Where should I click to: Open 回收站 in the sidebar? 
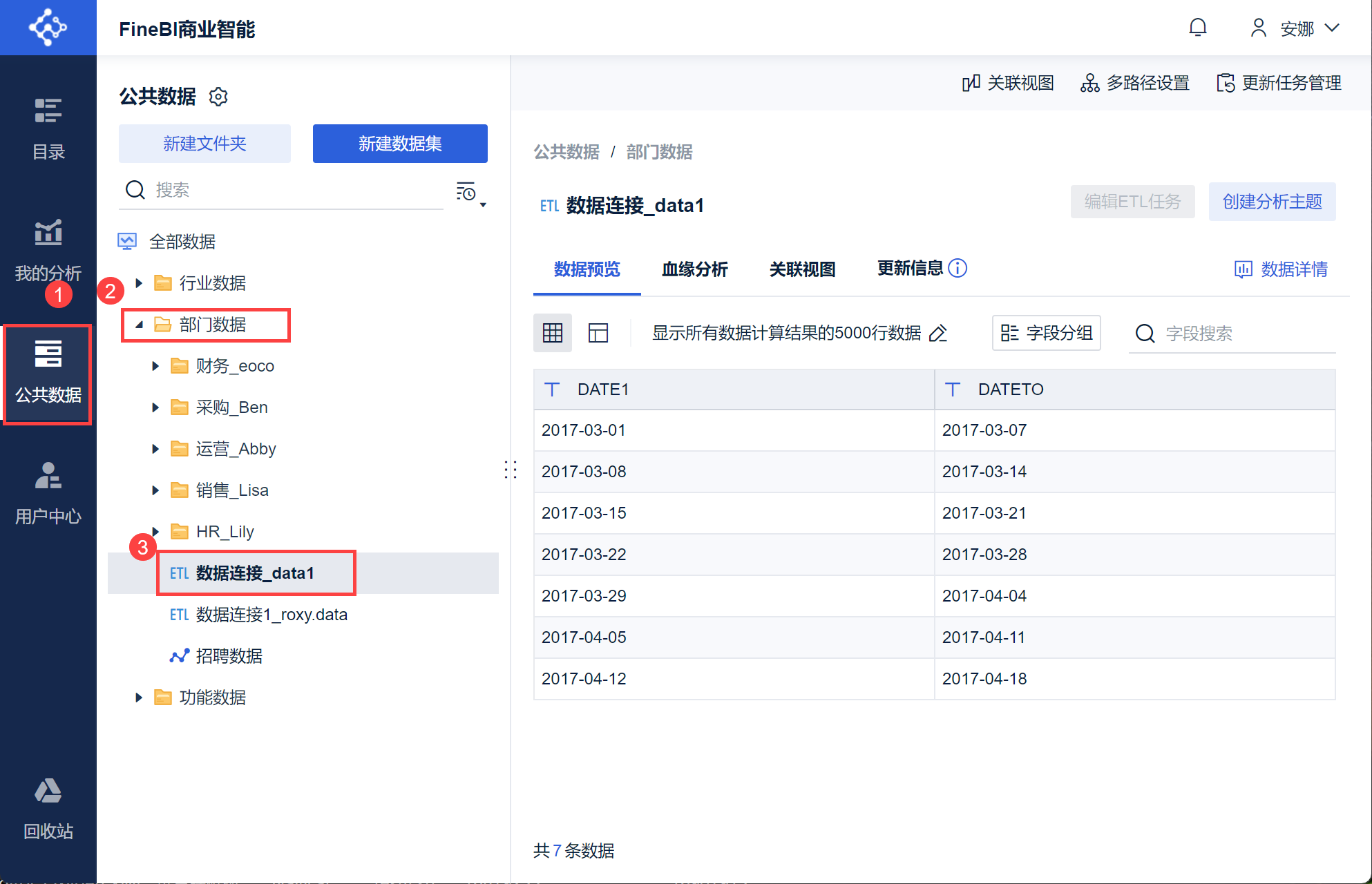coord(48,808)
